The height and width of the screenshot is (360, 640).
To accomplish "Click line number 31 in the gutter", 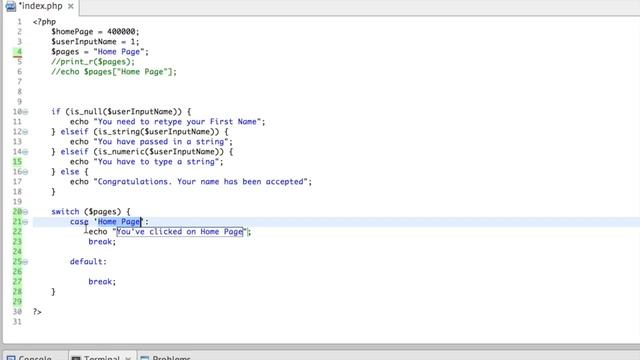I will point(17,322).
